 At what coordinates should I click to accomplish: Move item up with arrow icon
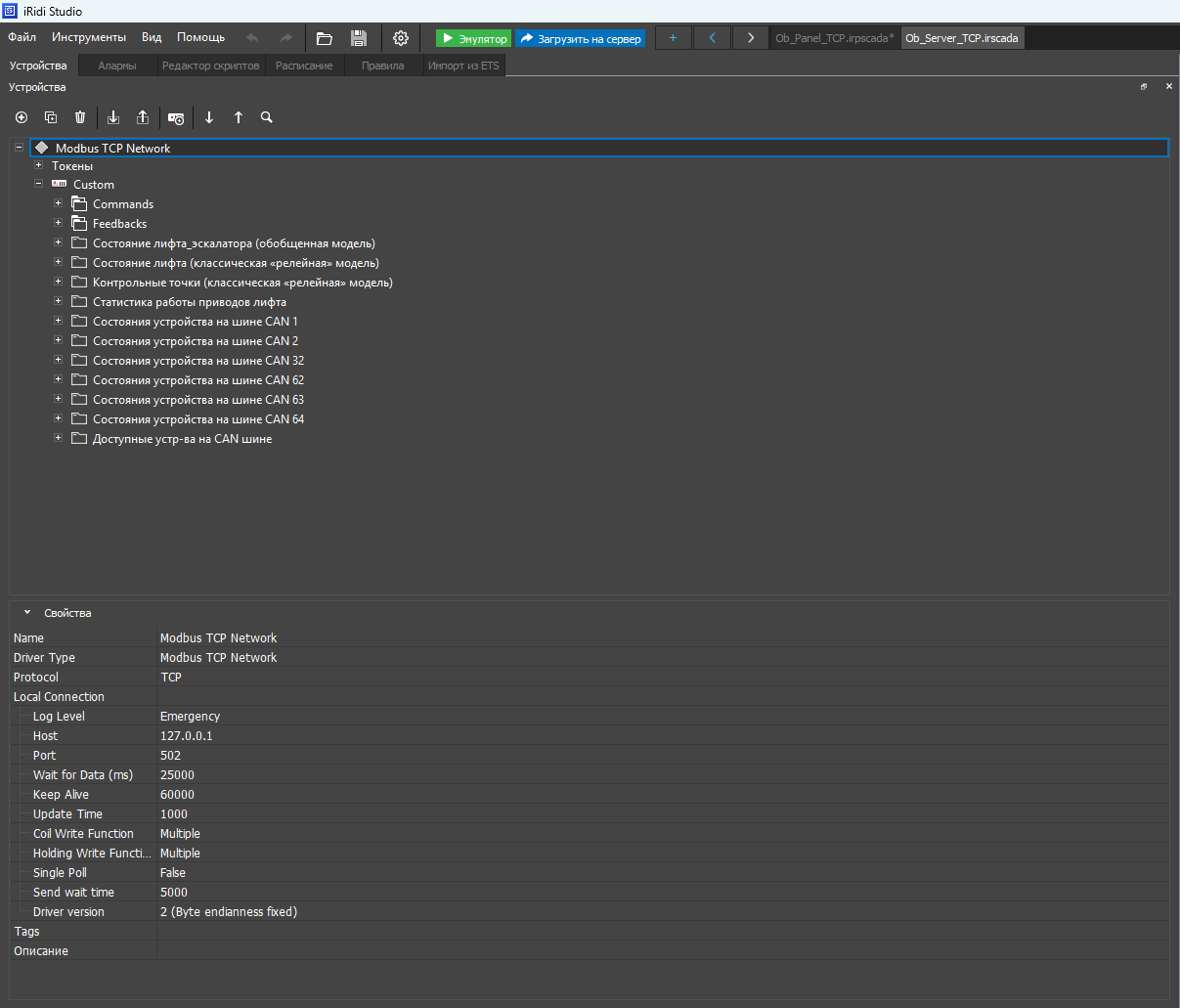[x=239, y=117]
